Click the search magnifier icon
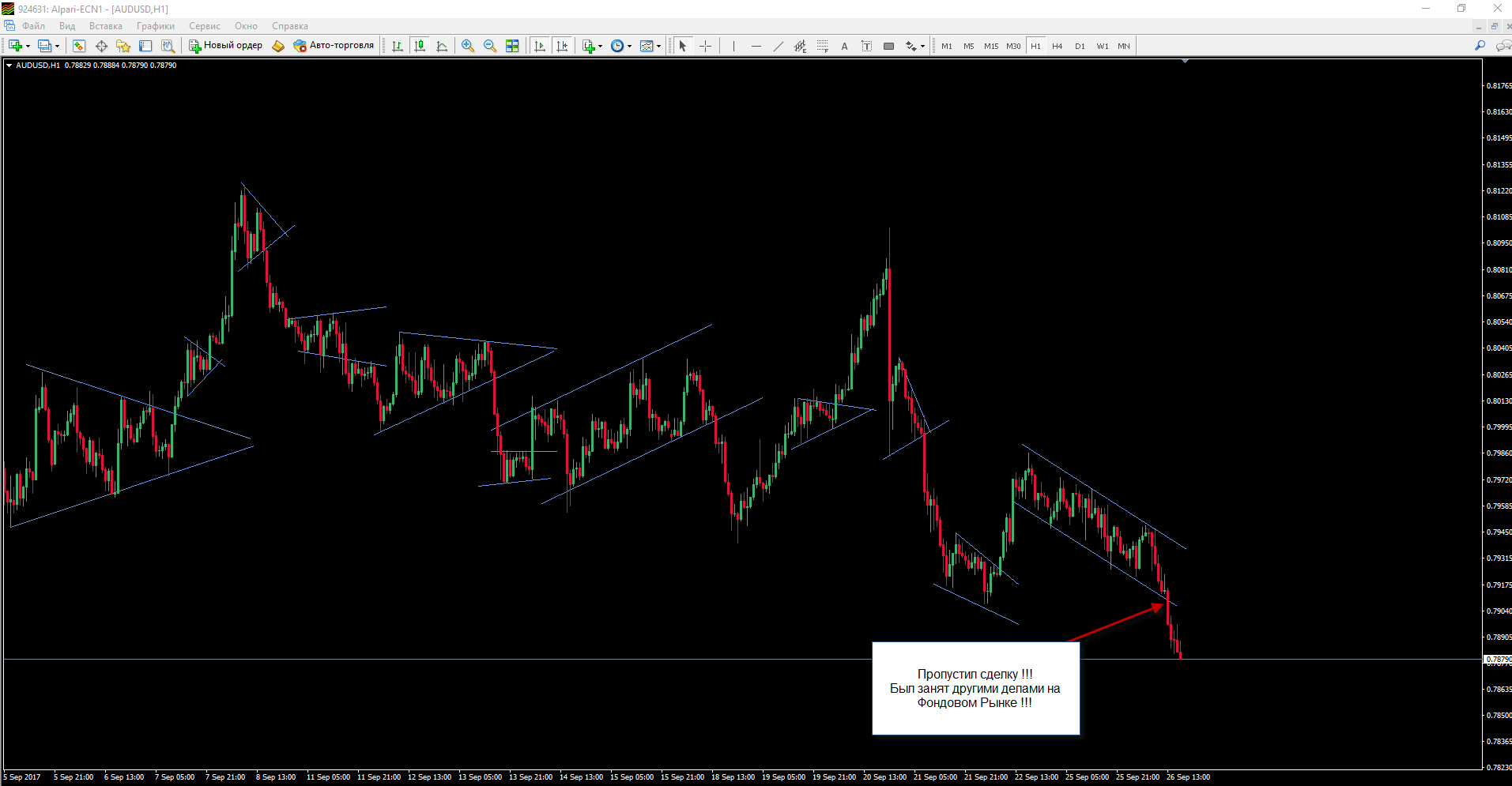 (1480, 46)
